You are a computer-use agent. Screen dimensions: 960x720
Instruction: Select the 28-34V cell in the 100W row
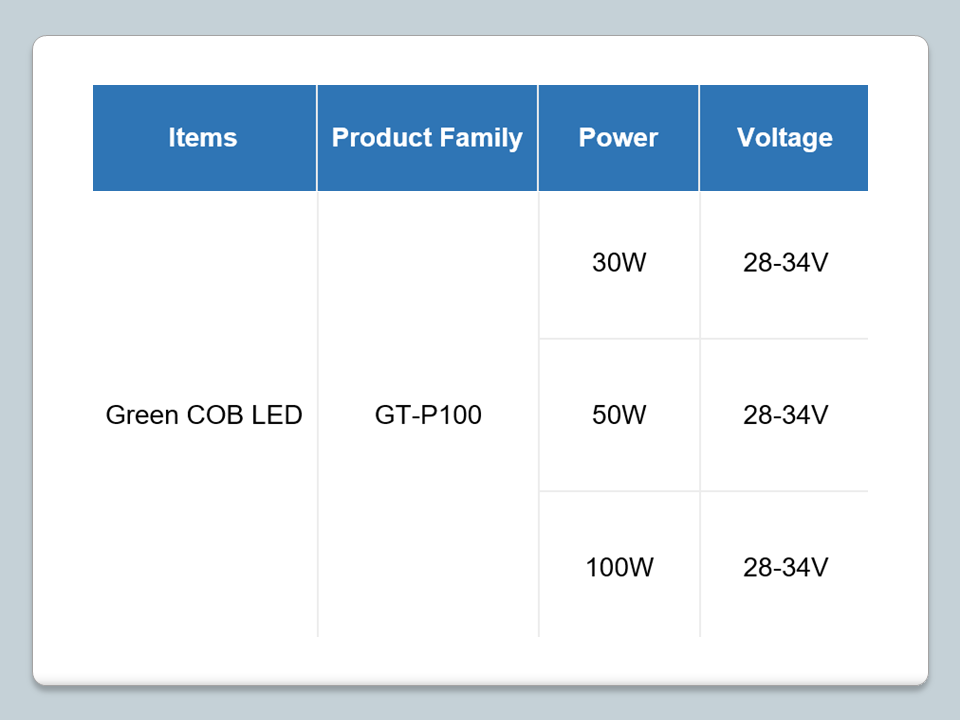tap(785, 567)
